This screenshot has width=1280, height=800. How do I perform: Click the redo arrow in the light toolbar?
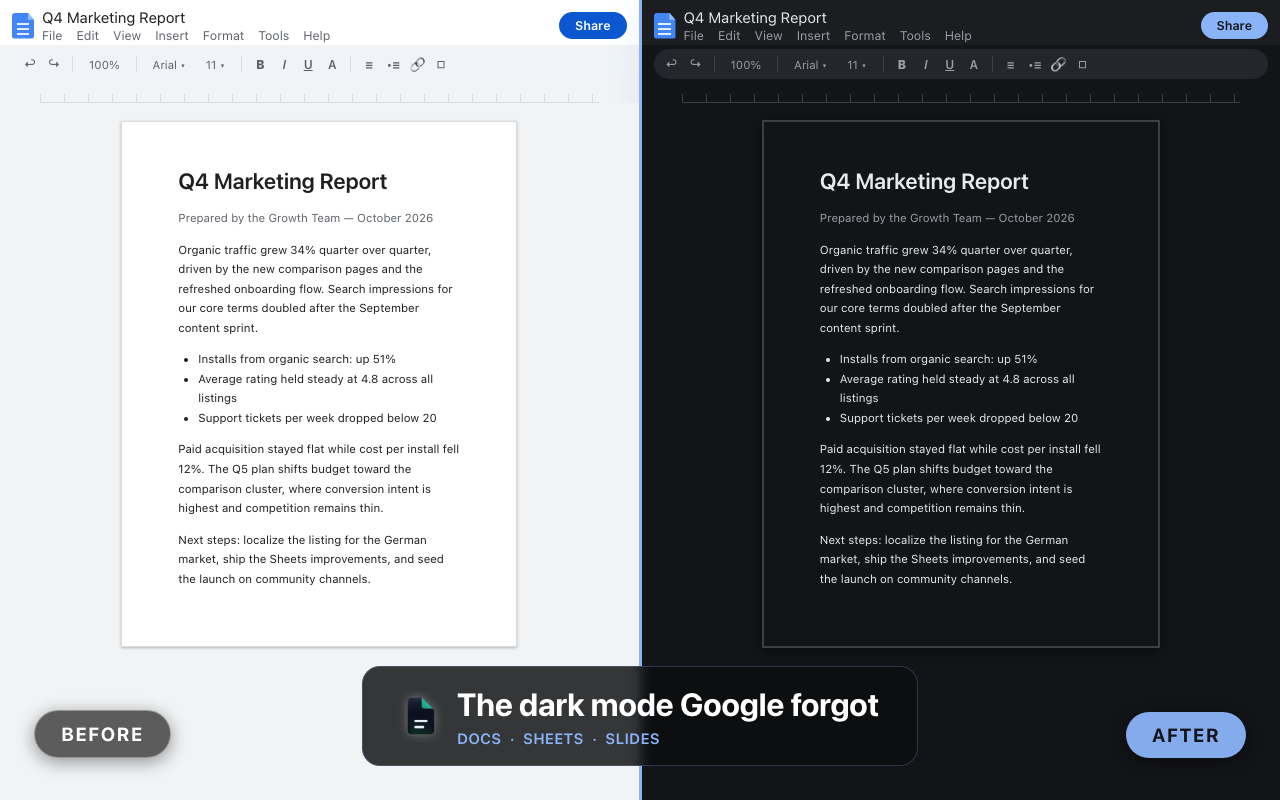[54, 64]
